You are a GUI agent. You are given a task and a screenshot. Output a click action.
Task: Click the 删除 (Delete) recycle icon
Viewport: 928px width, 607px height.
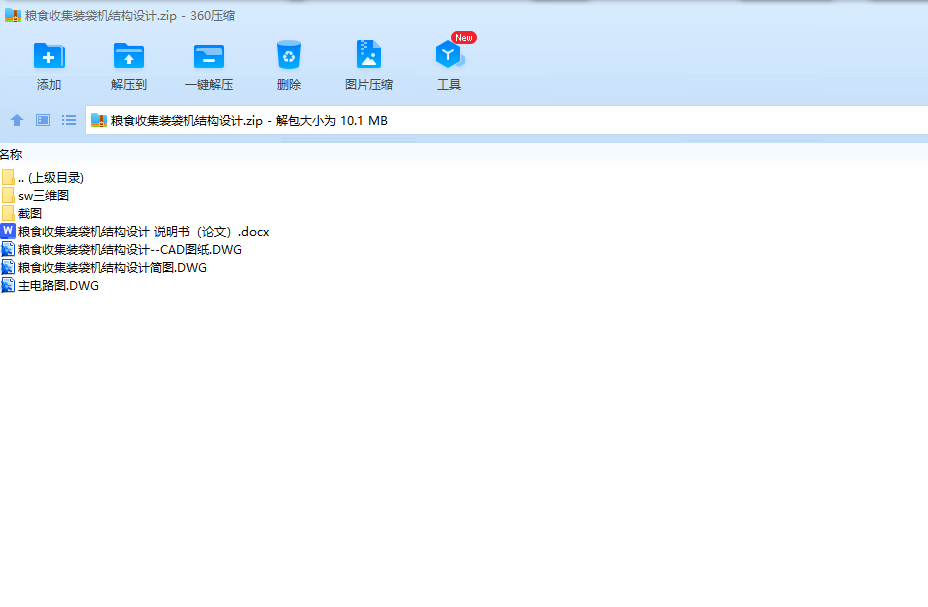(289, 55)
